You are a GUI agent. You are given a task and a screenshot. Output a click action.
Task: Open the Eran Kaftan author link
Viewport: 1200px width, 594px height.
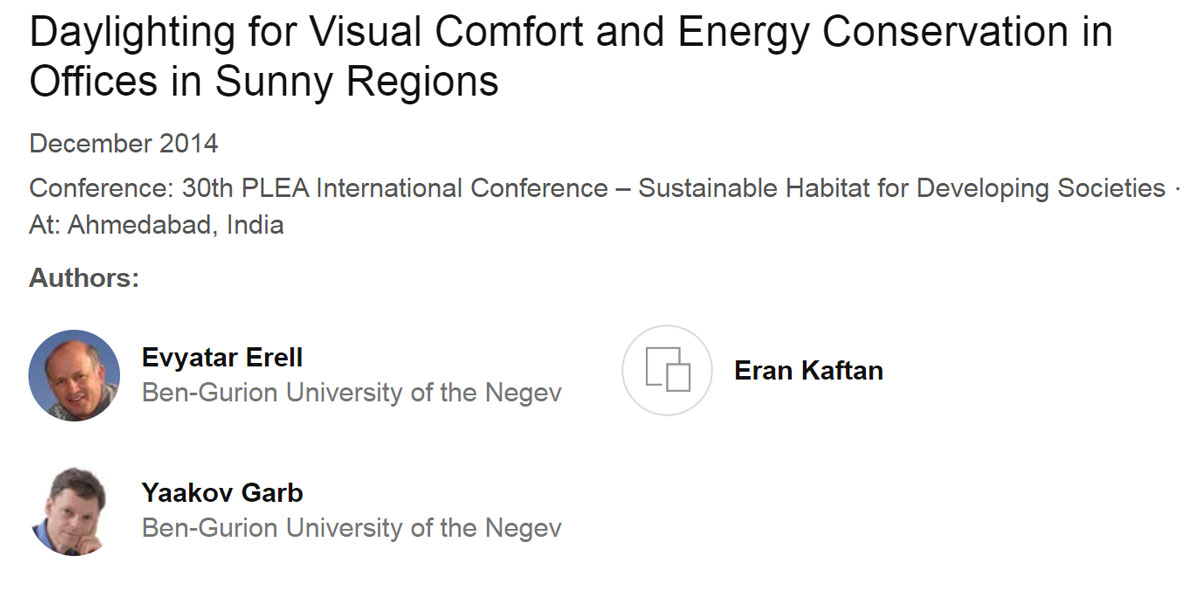(x=808, y=371)
